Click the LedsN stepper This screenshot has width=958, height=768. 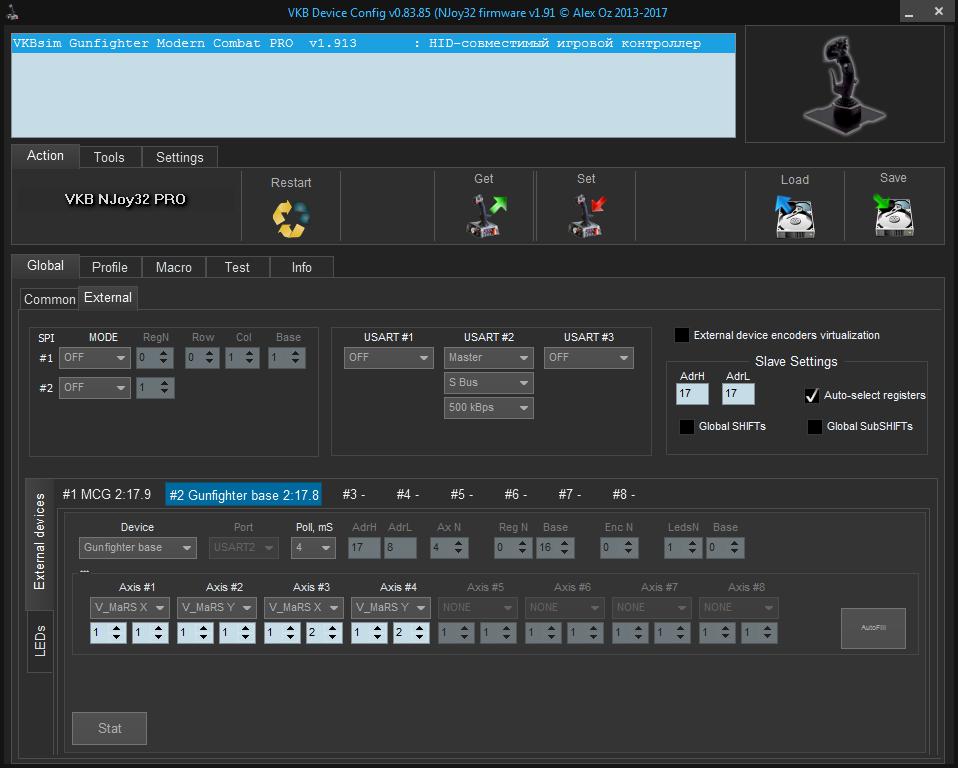coord(682,547)
